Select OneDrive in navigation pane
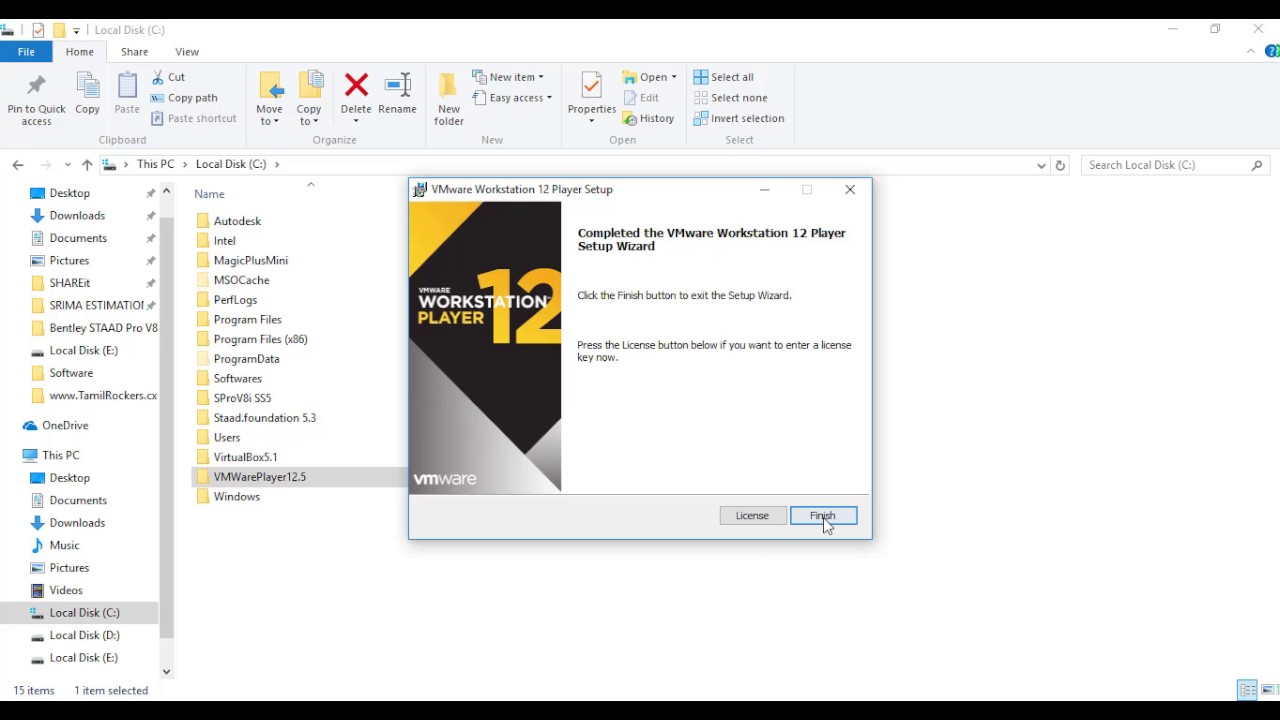The width and height of the screenshot is (1280, 720). [65, 426]
